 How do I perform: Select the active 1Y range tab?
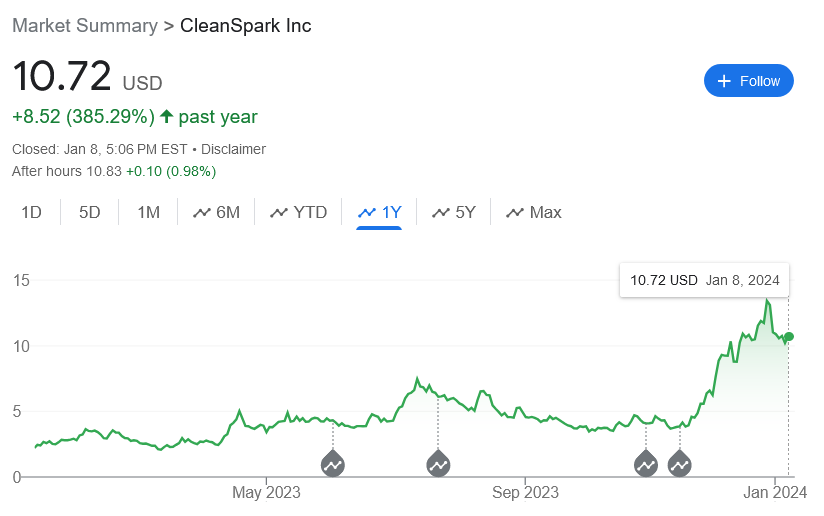pyautogui.click(x=379, y=213)
